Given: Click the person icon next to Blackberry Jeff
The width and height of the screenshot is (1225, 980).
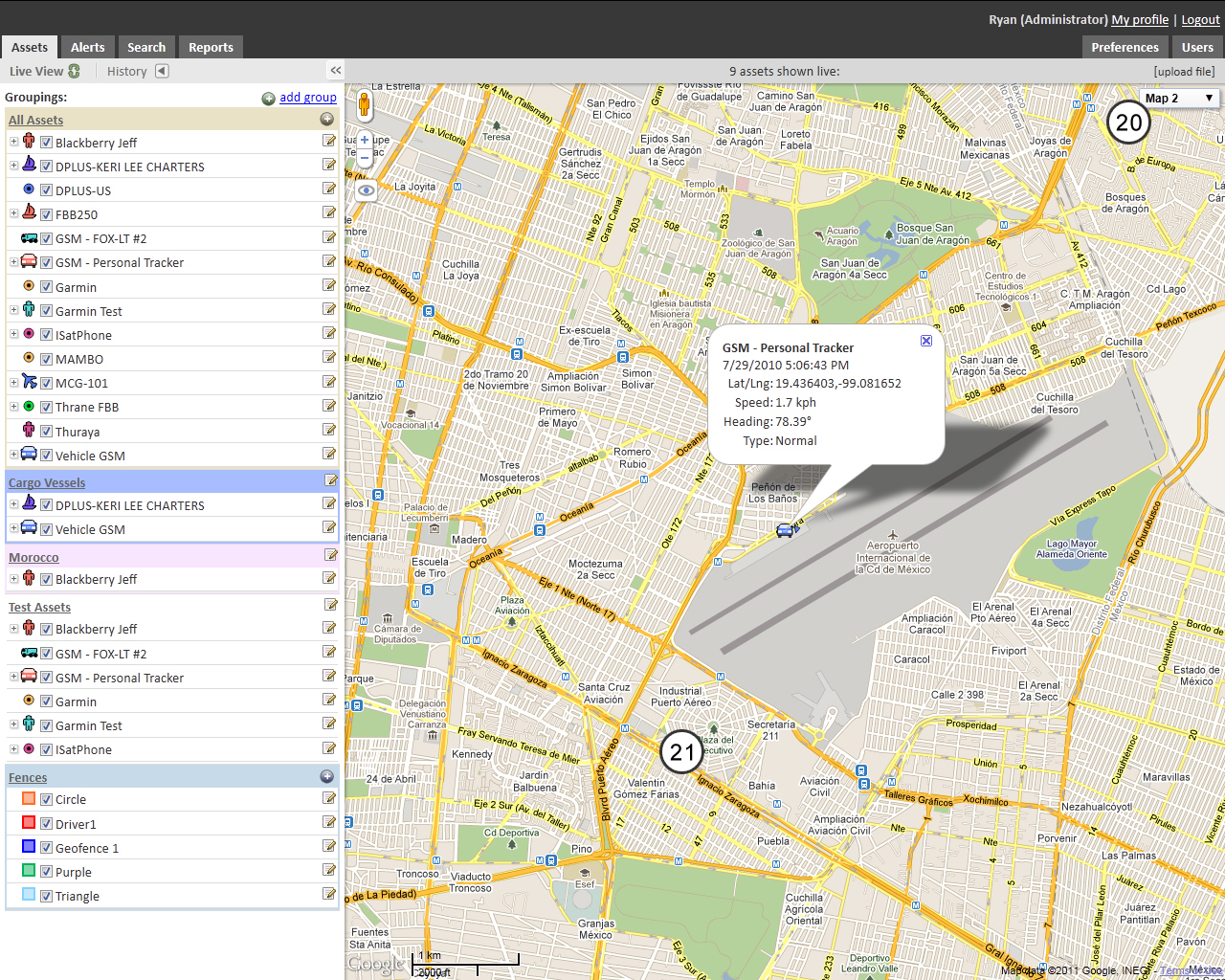Looking at the screenshot, I should tap(28, 142).
